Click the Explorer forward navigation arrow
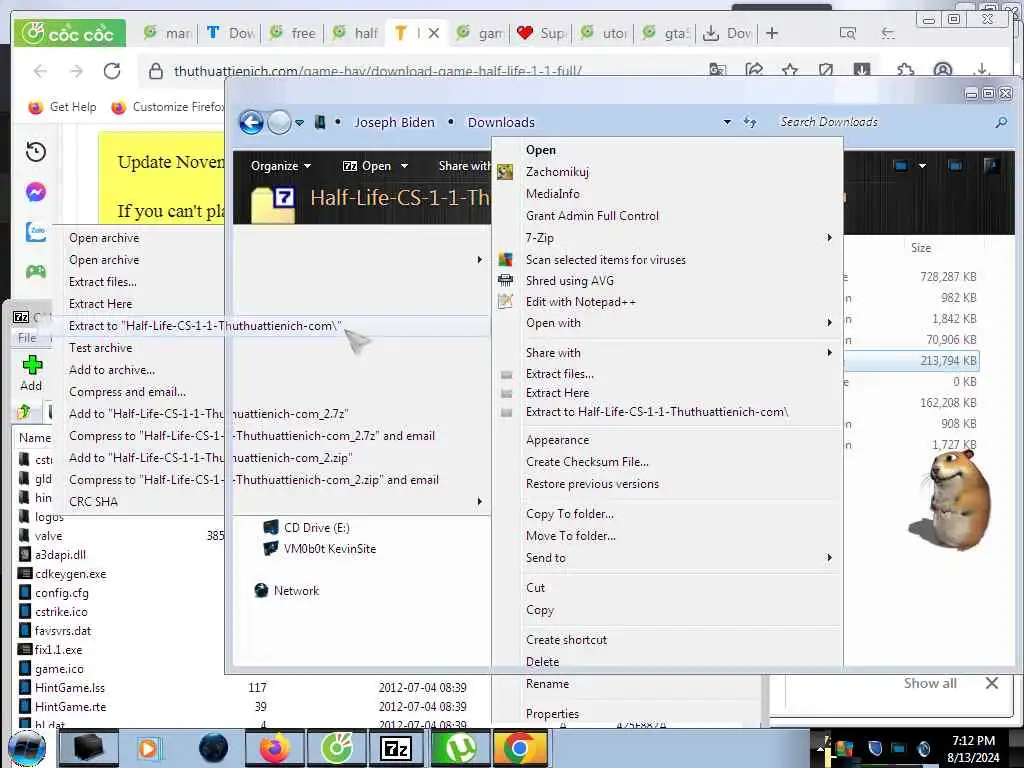1024x768 pixels. coord(280,122)
